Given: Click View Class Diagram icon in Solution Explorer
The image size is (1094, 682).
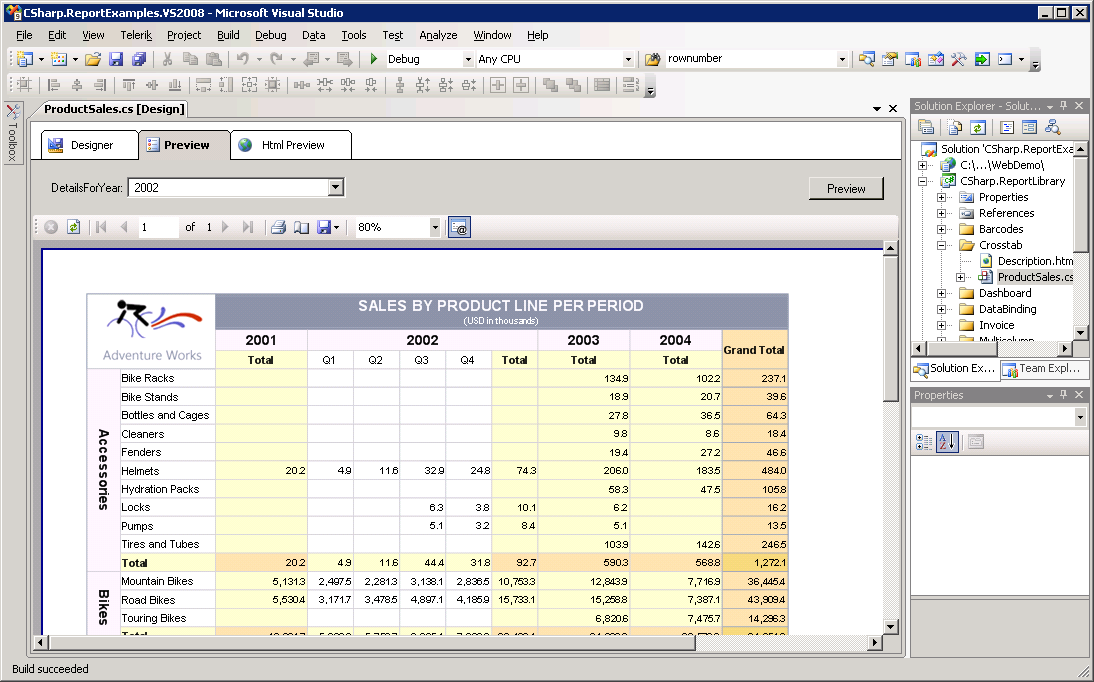Looking at the screenshot, I should pyautogui.click(x=1053, y=127).
